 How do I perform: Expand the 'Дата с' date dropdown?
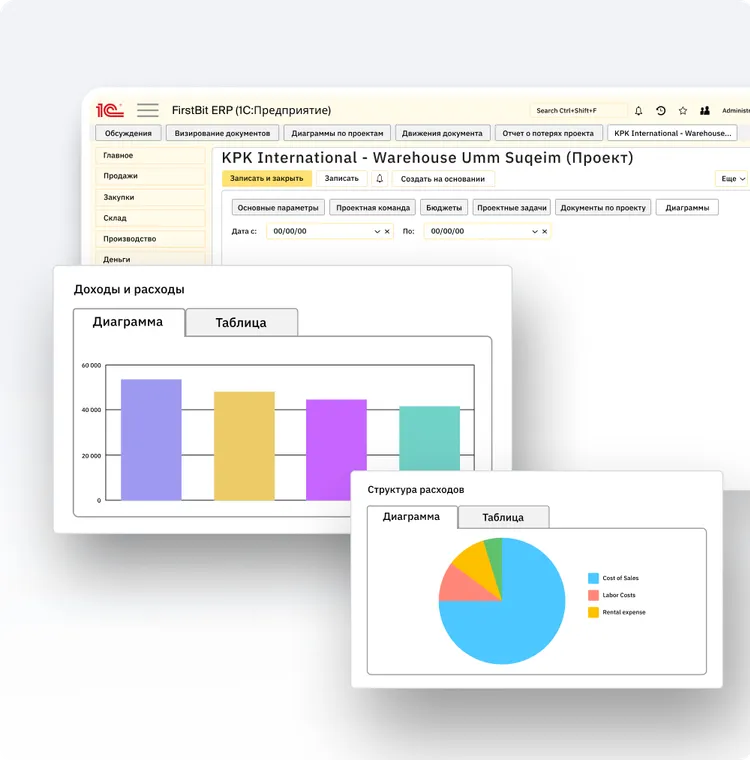[x=377, y=231]
